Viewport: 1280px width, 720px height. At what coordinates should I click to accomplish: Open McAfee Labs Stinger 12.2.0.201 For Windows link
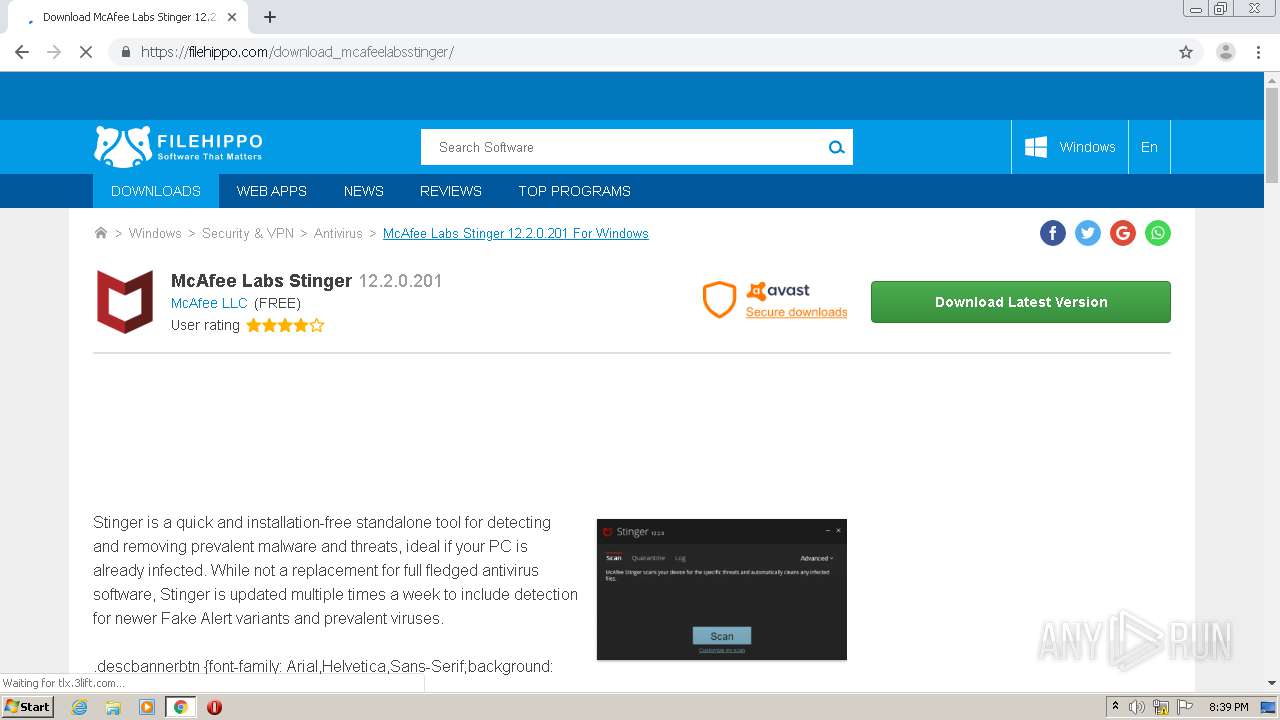516,233
